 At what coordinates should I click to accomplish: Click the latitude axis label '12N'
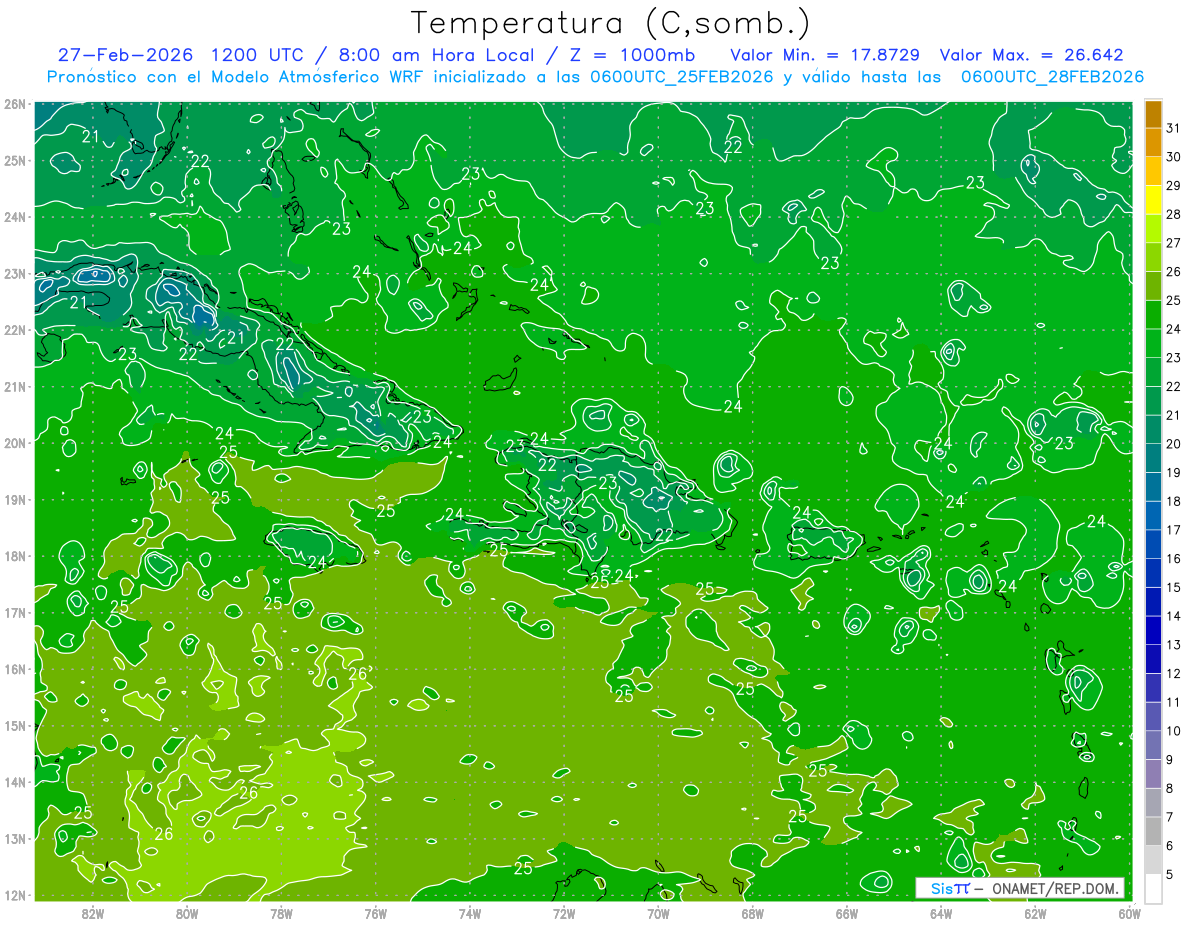14,895
